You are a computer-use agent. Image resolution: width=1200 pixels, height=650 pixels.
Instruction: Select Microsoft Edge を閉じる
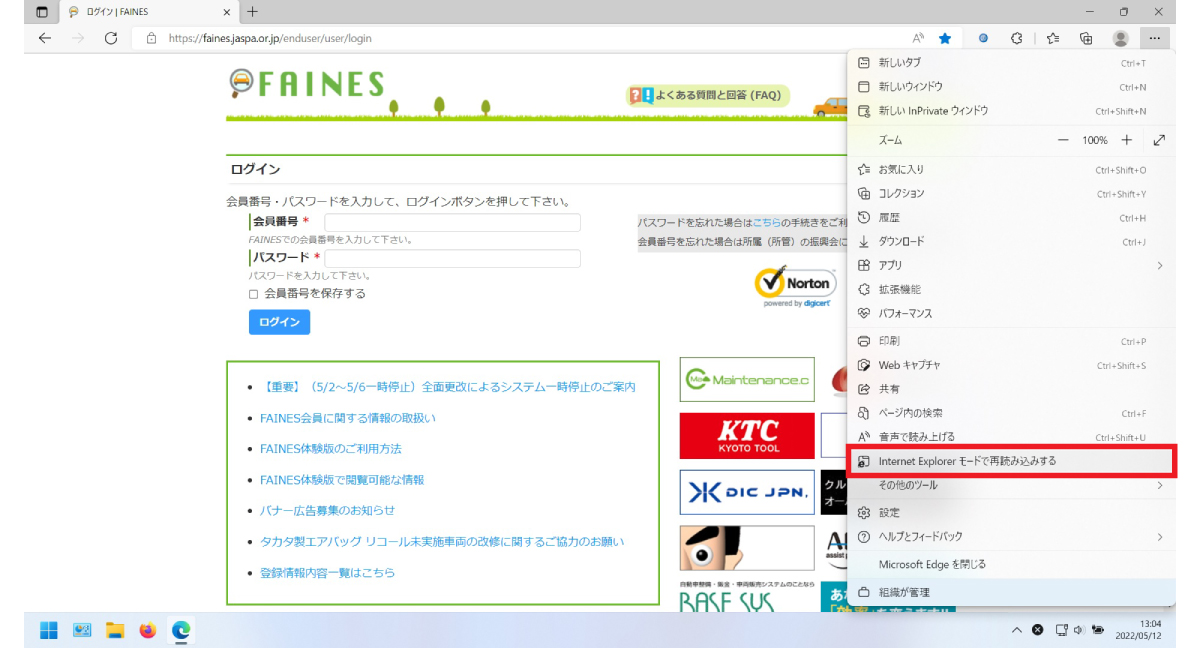[1011, 564]
